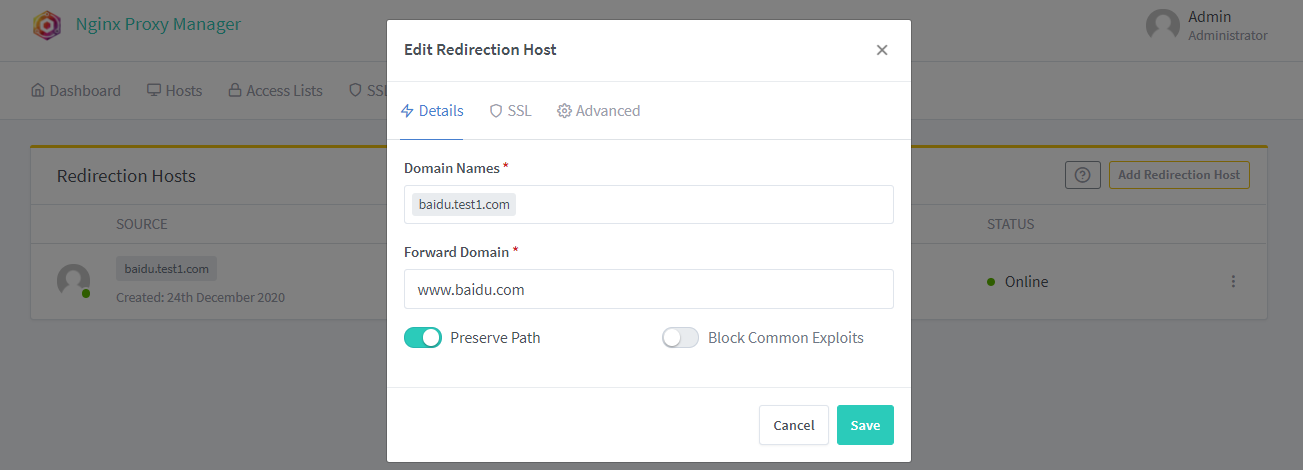Click the Add Redirection Host button
Viewport: 1303px width, 470px height.
click(x=1178, y=175)
